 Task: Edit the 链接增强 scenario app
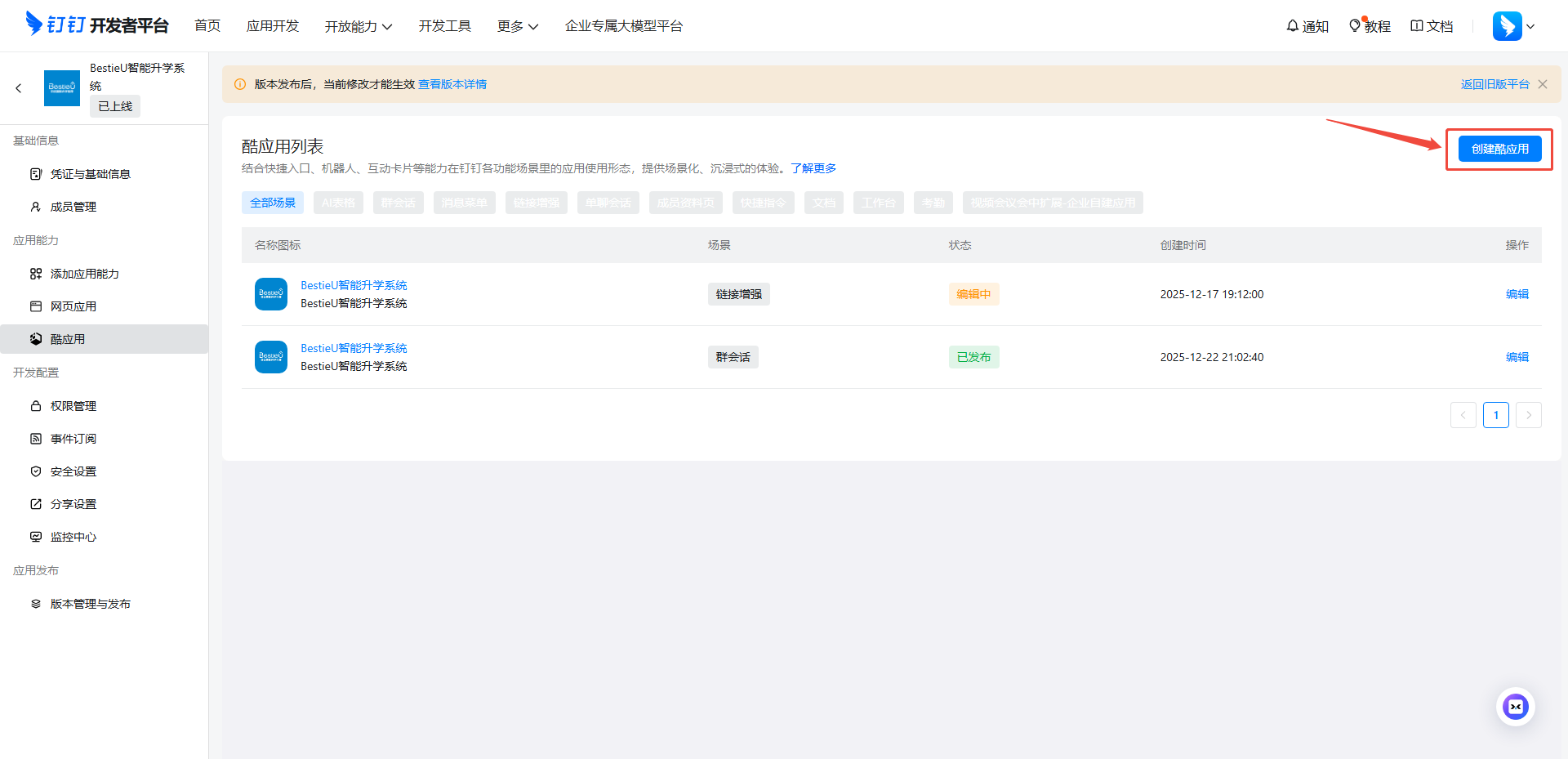pos(1517,294)
